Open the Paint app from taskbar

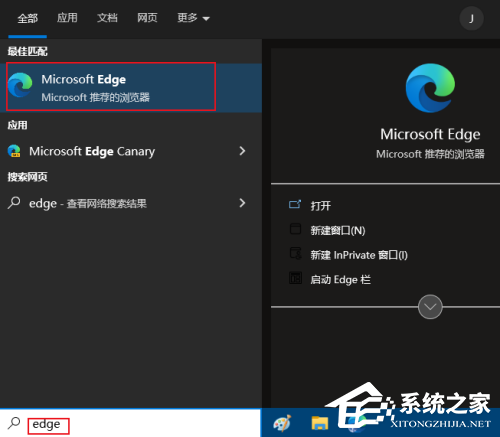tap(282, 423)
